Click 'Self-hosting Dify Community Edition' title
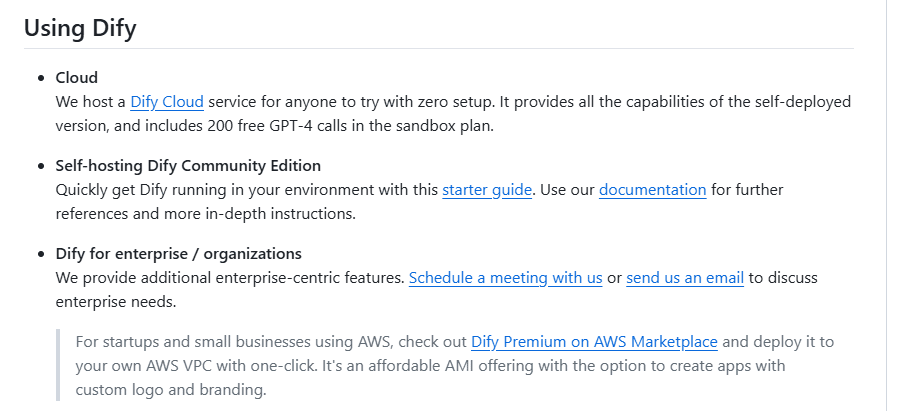 [188, 165]
